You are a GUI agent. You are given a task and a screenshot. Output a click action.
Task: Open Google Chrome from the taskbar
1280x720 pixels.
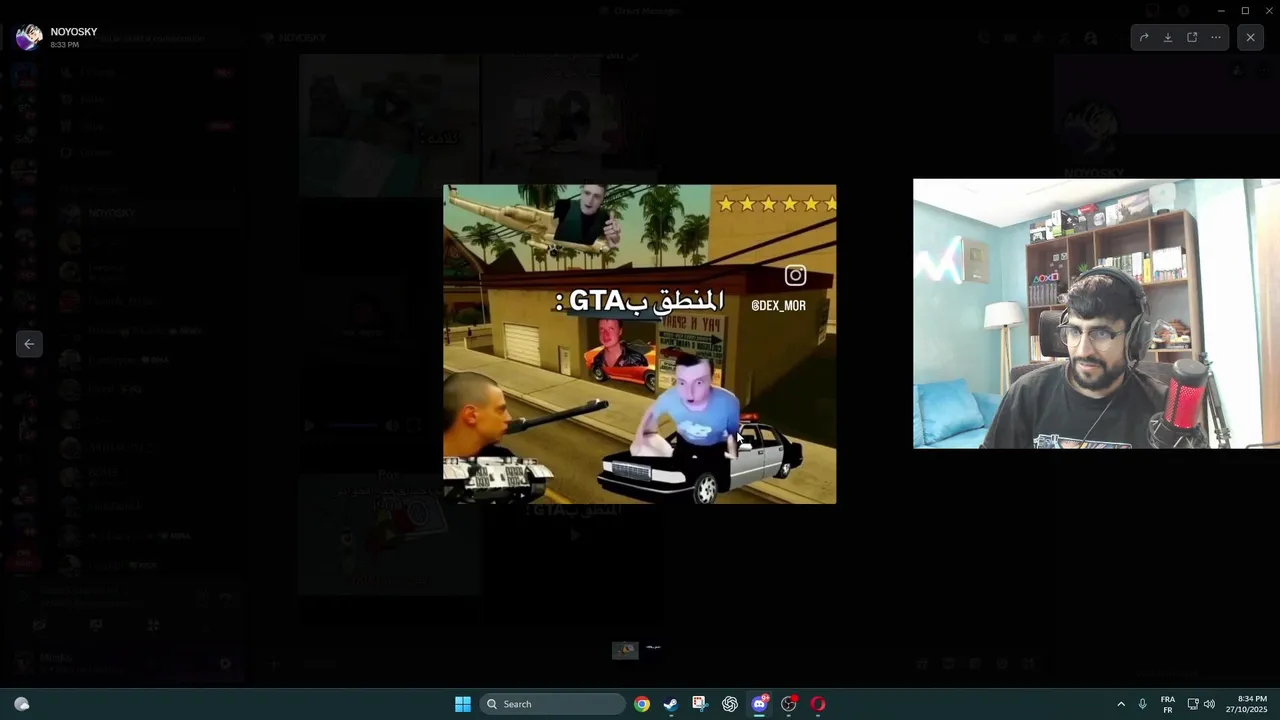642,704
